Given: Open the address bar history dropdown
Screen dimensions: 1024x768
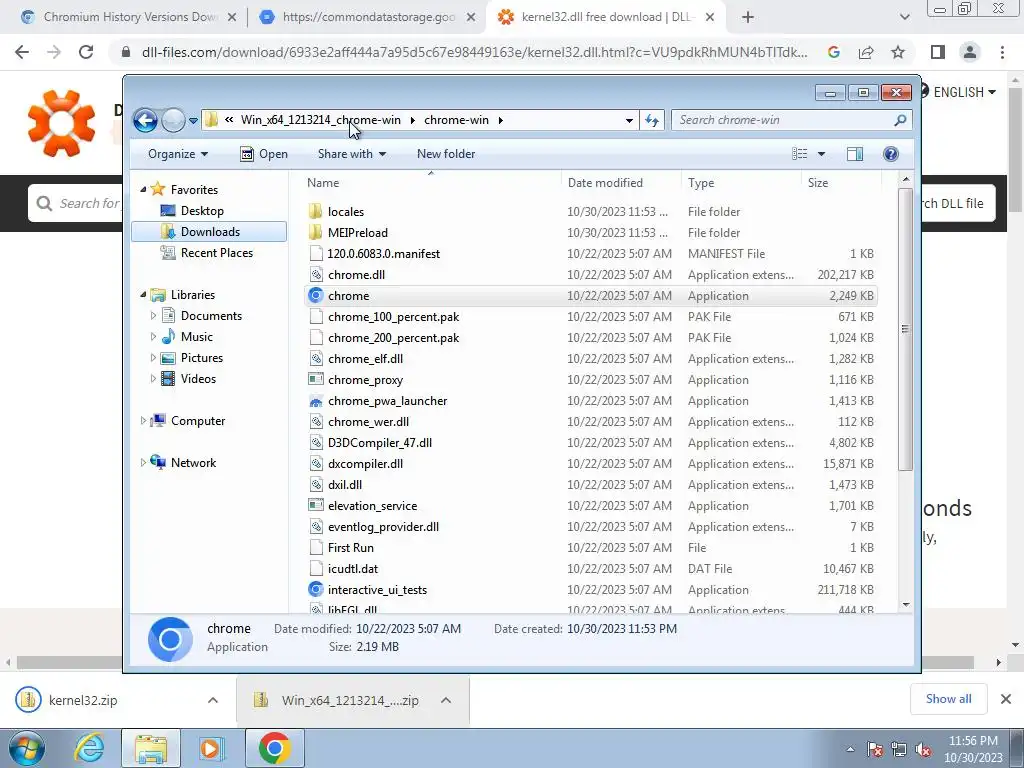Looking at the screenshot, I should pyautogui.click(x=629, y=120).
